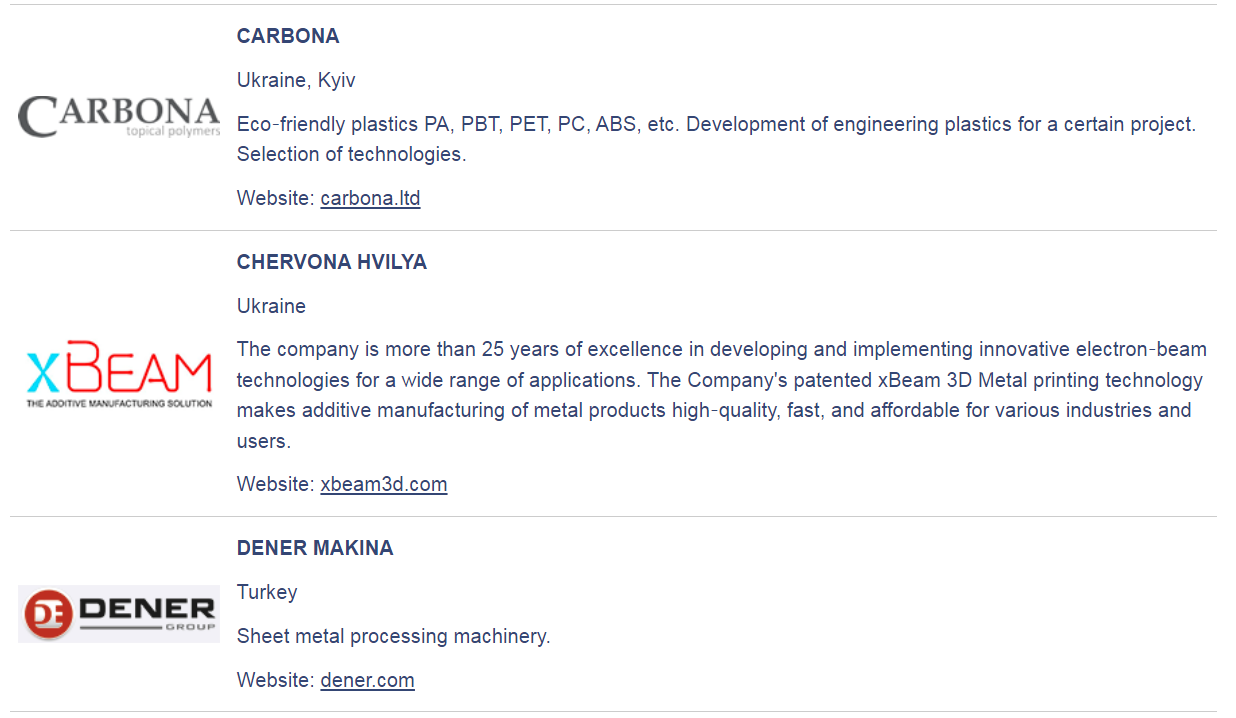
Task: Open the carbona.ltd website link
Action: point(370,198)
